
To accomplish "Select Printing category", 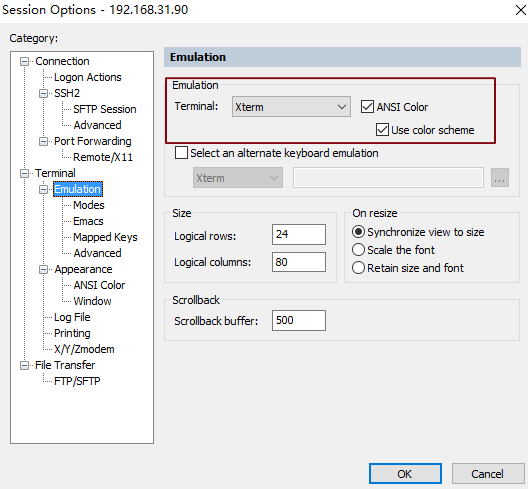I will click(x=72, y=333).
